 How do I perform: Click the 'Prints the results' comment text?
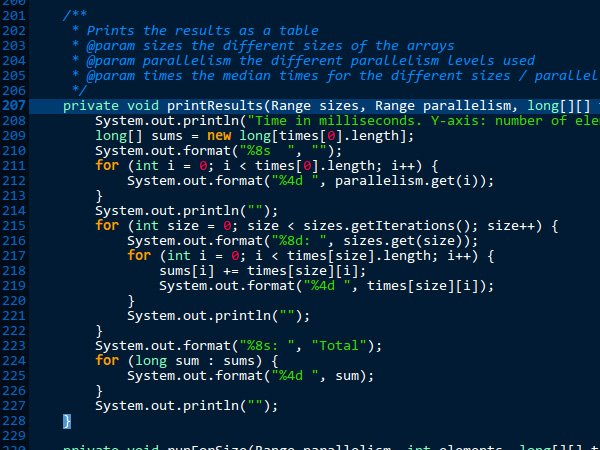159,31
